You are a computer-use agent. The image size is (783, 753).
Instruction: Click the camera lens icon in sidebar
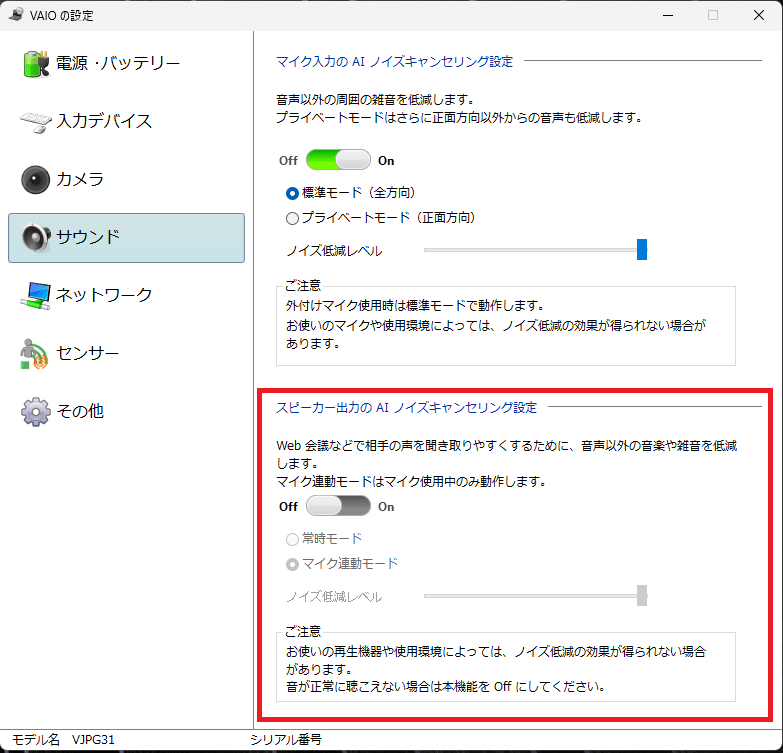click(35, 179)
